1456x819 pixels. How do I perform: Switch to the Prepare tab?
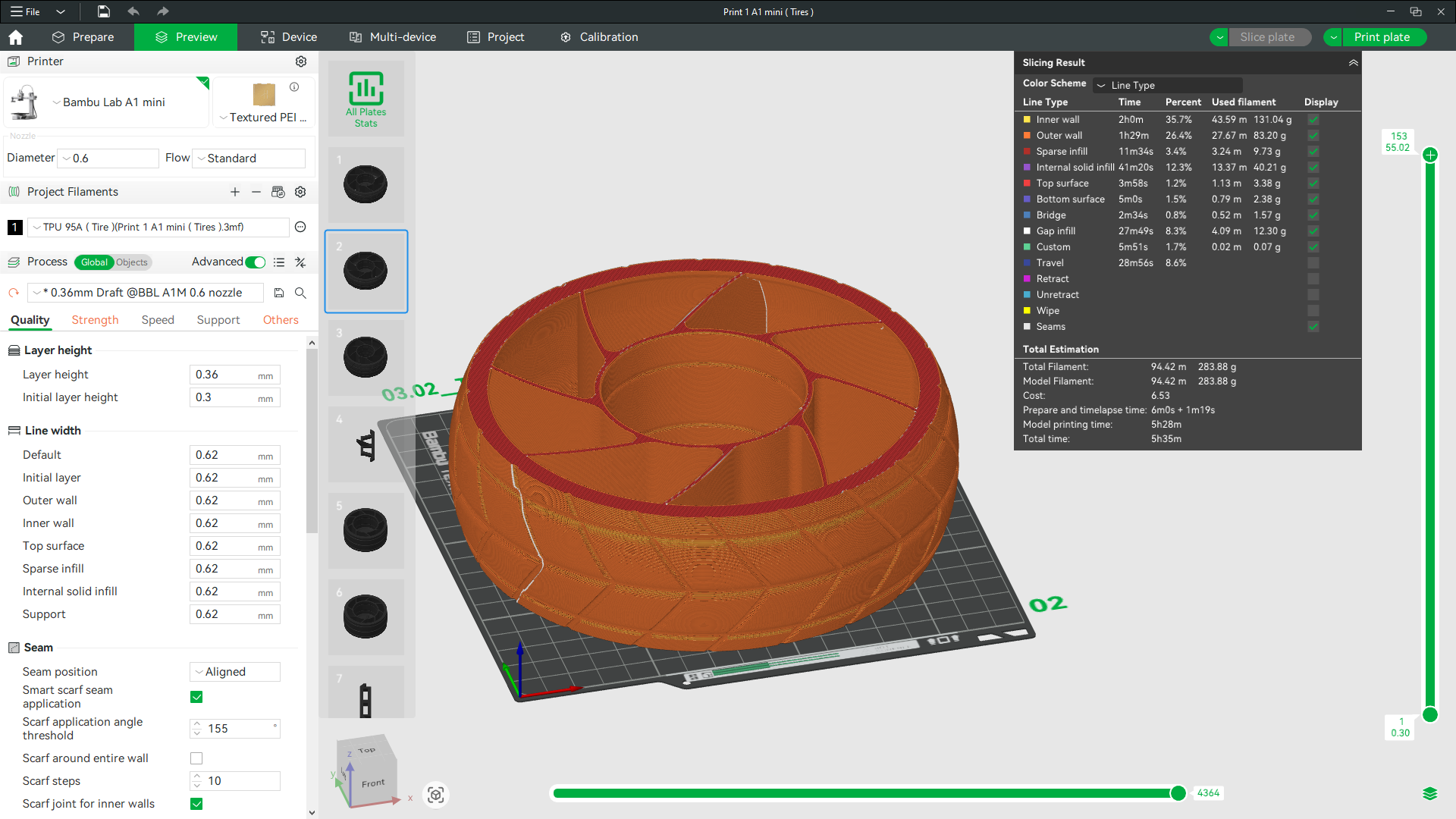pos(83,37)
